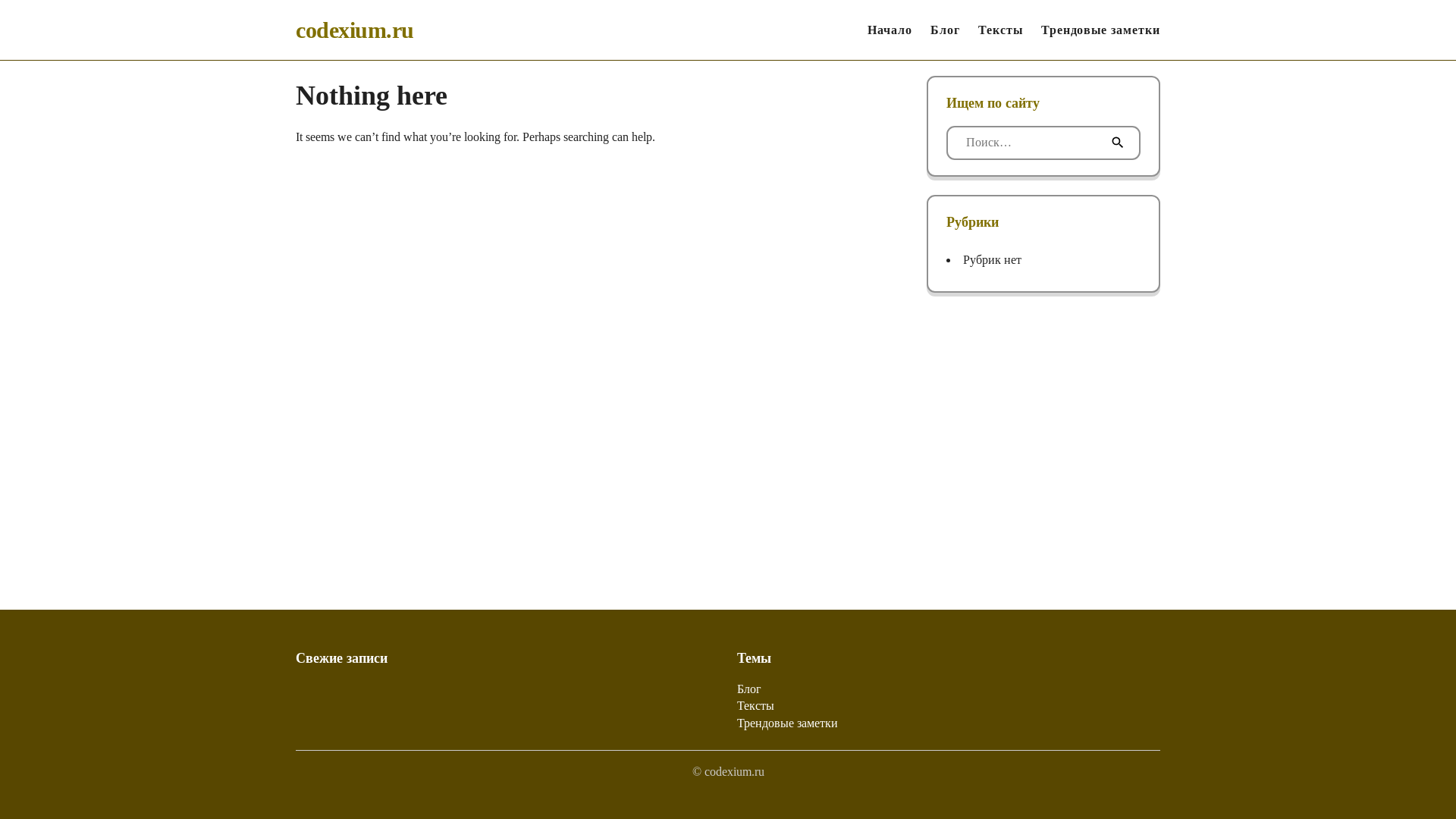Click the 'Рубрик нет' list entry
This screenshot has height=819, width=1456.
992,260
